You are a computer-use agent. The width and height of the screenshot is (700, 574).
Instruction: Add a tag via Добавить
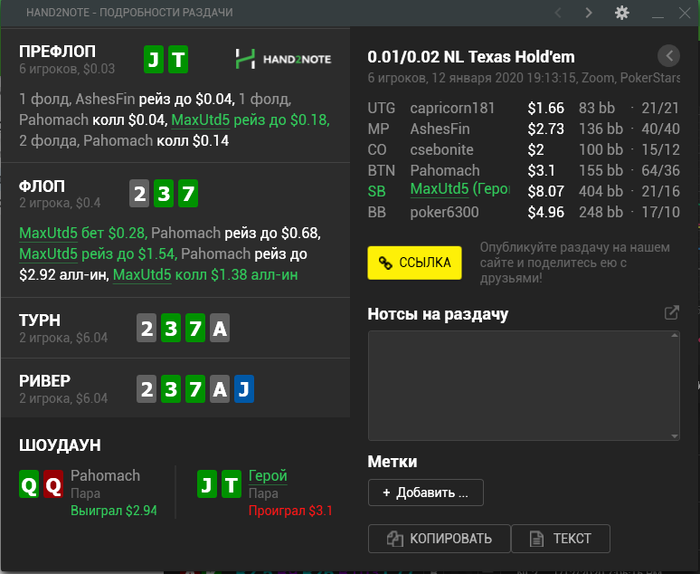tap(425, 492)
